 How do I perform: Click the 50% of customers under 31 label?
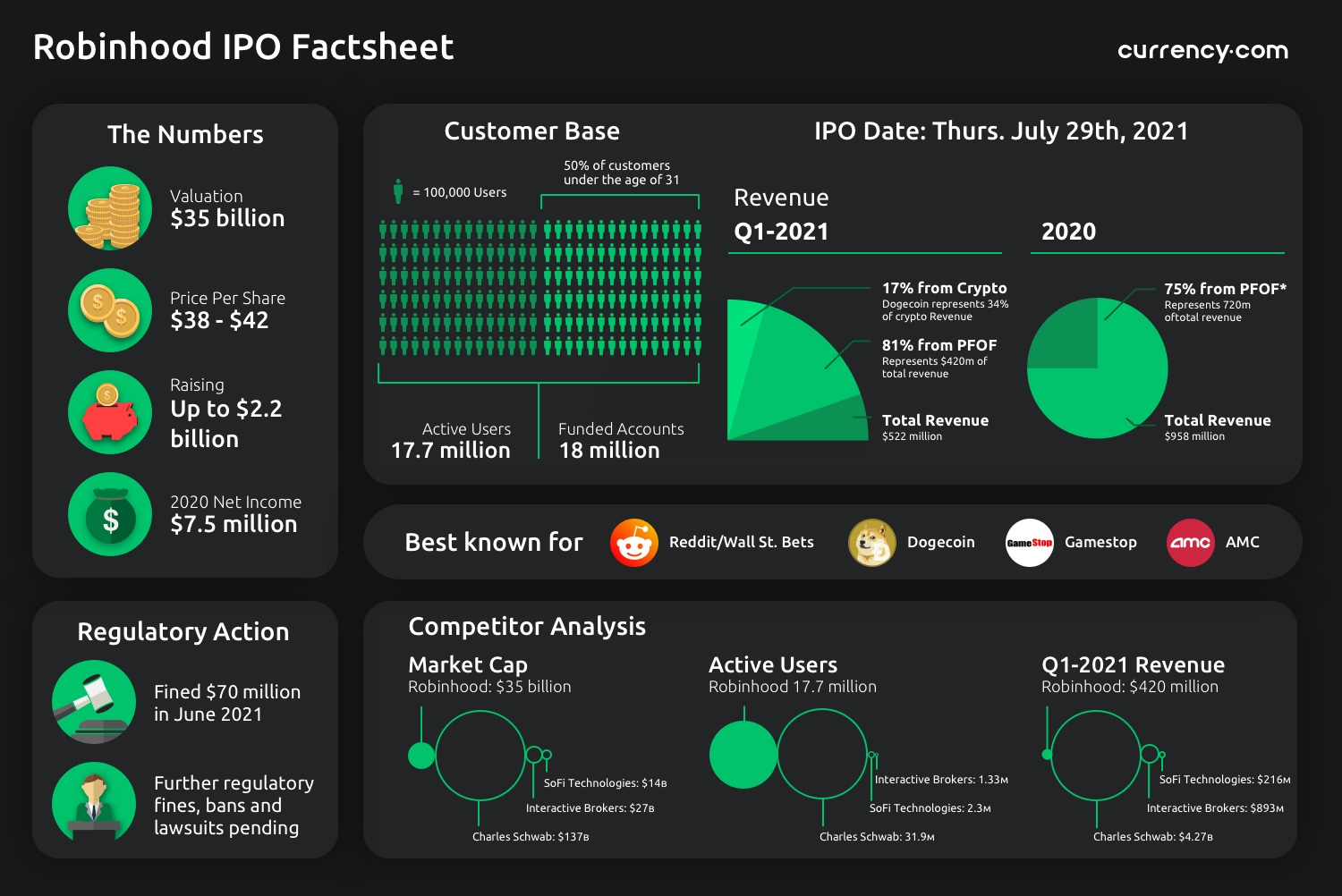[x=622, y=173]
